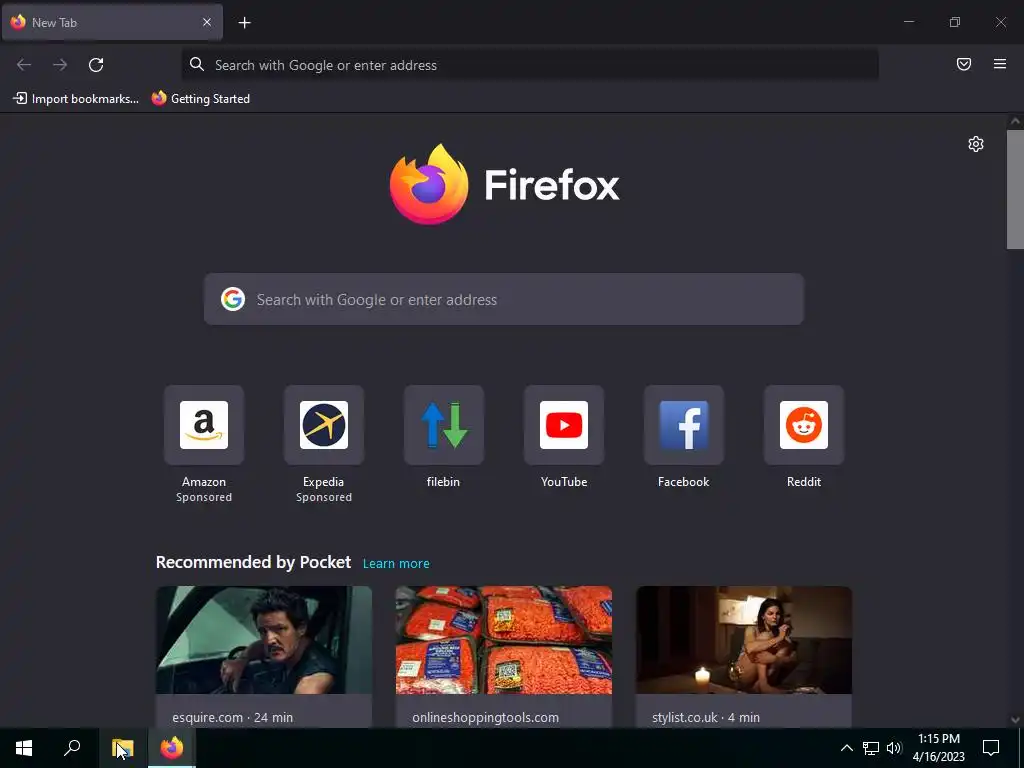Click the Expedia Sponsored label
Image resolution: width=1024 pixels, height=768 pixels.
pyautogui.click(x=324, y=497)
